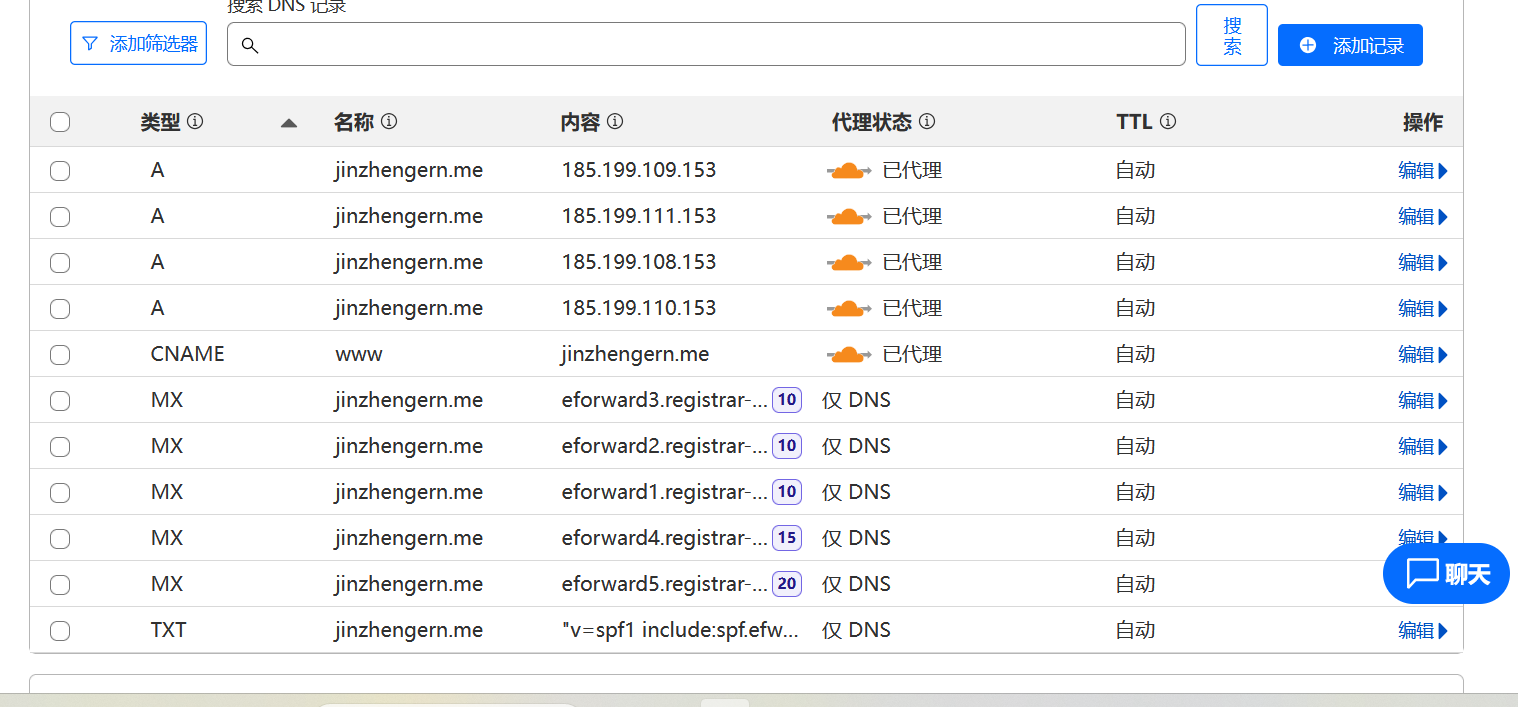Open the 聊天 chat bubble

1446,573
